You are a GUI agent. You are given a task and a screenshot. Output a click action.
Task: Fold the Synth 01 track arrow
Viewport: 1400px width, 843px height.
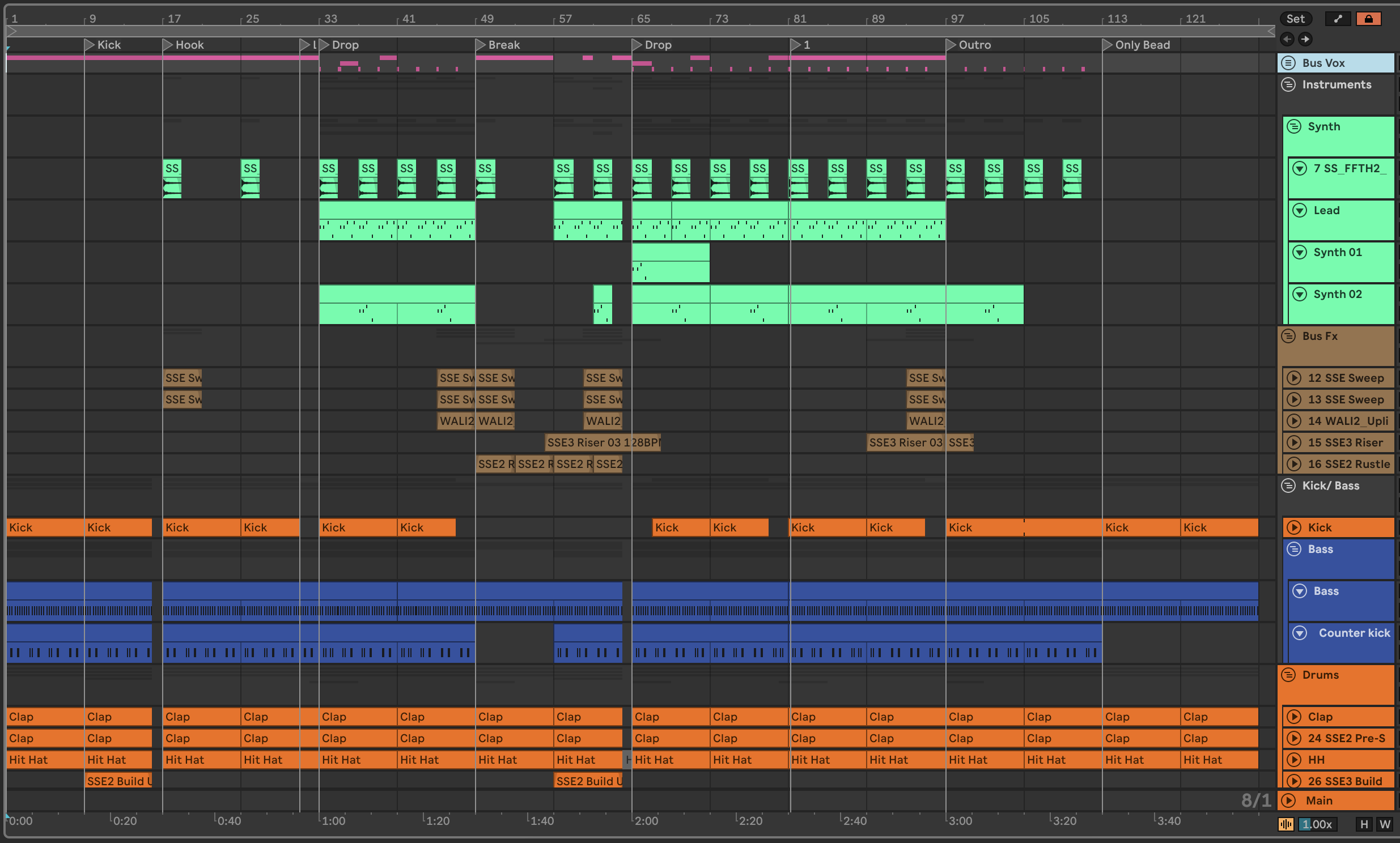[1300, 252]
